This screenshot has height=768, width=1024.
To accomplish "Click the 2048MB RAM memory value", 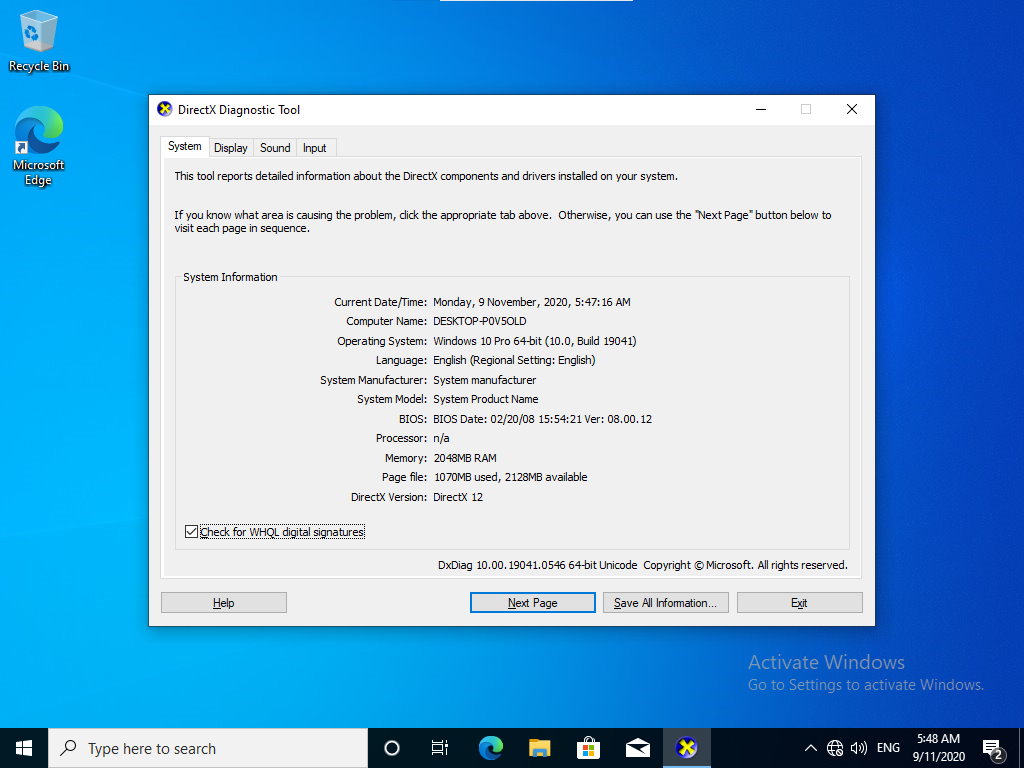I will coord(465,458).
